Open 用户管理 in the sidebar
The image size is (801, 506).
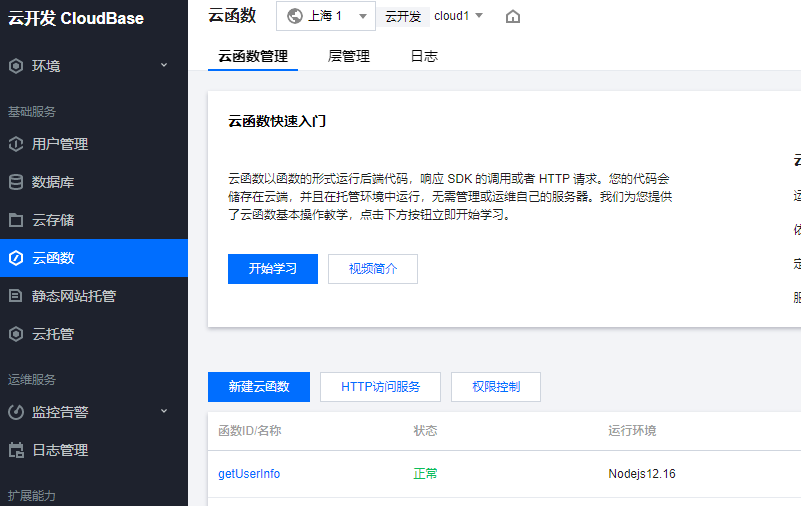94,144
